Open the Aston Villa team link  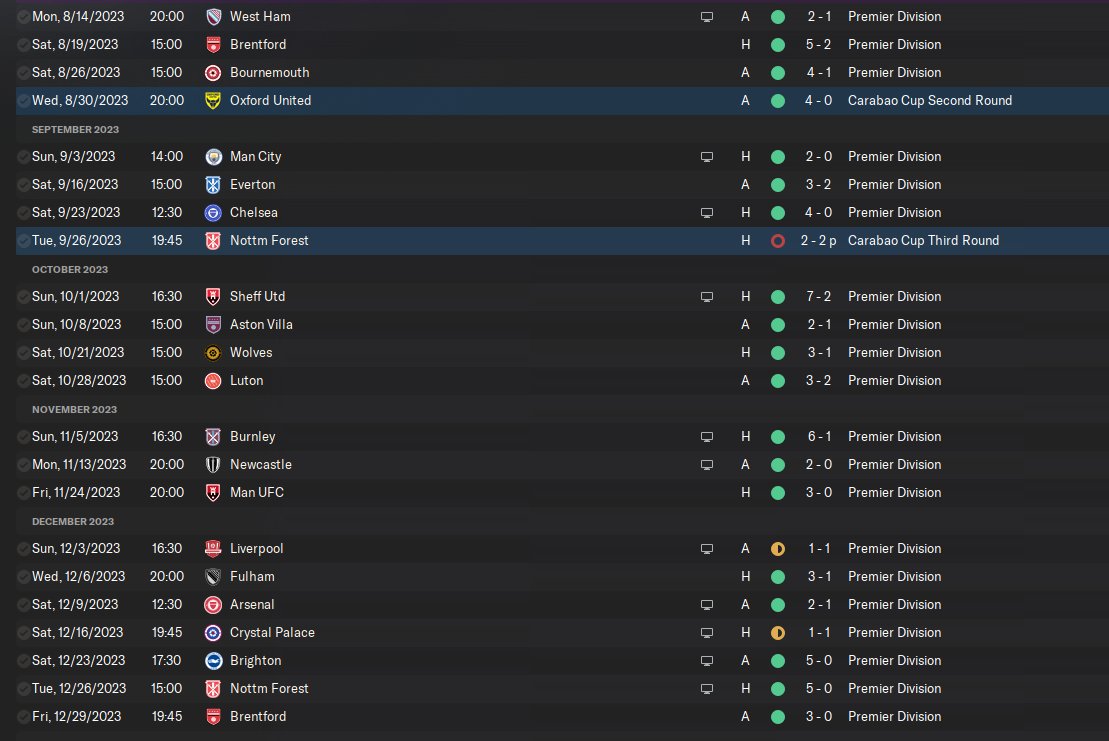point(261,325)
